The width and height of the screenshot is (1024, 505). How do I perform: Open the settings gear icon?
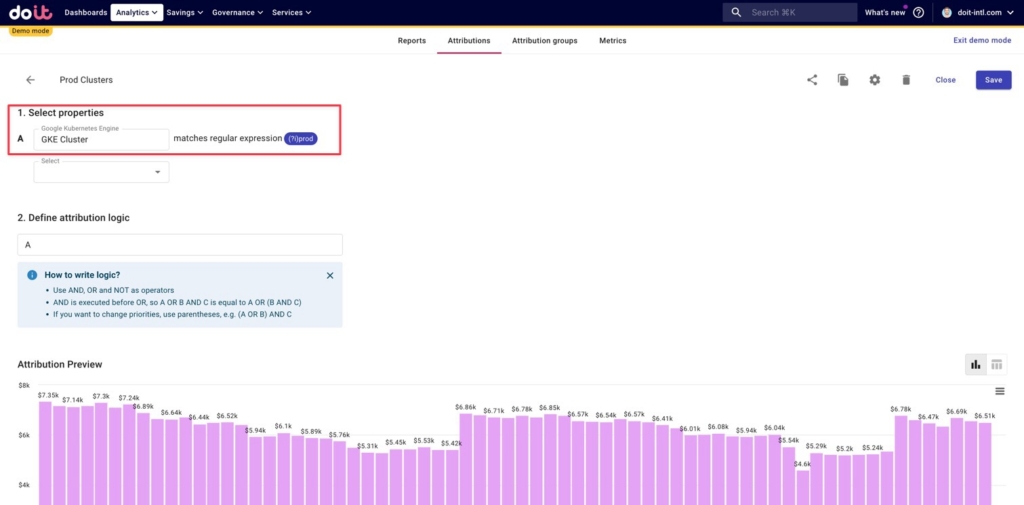[874, 80]
